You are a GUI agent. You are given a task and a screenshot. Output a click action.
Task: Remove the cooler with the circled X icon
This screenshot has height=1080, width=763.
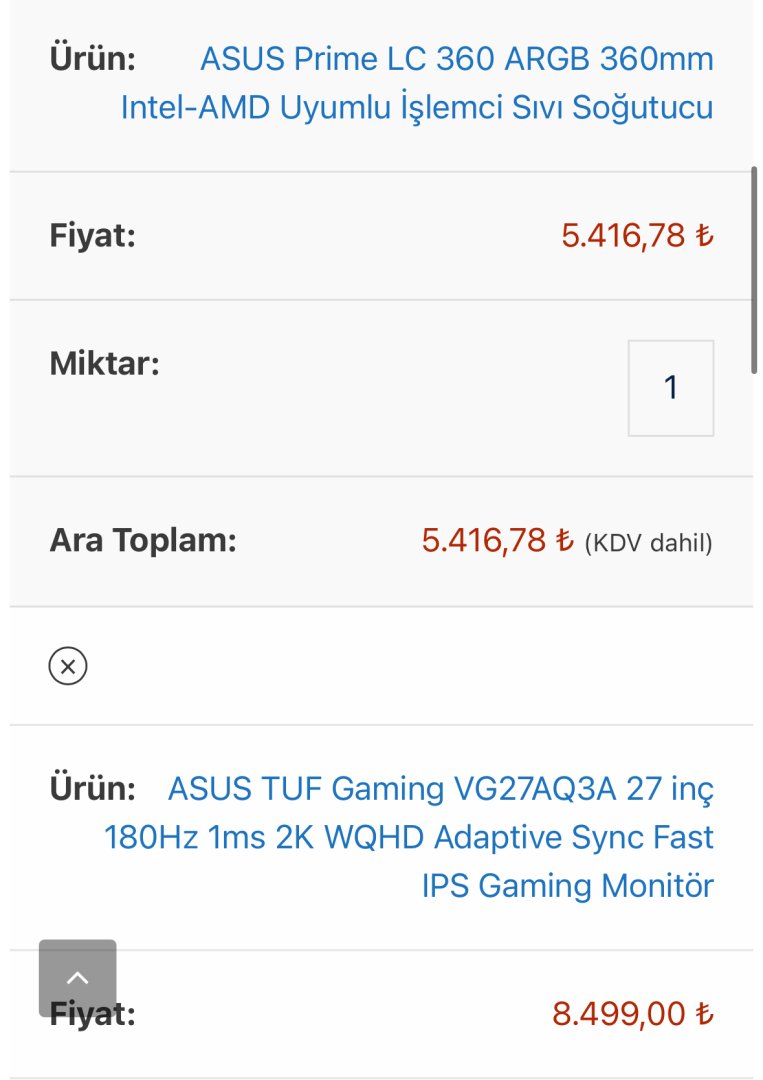coord(68,666)
